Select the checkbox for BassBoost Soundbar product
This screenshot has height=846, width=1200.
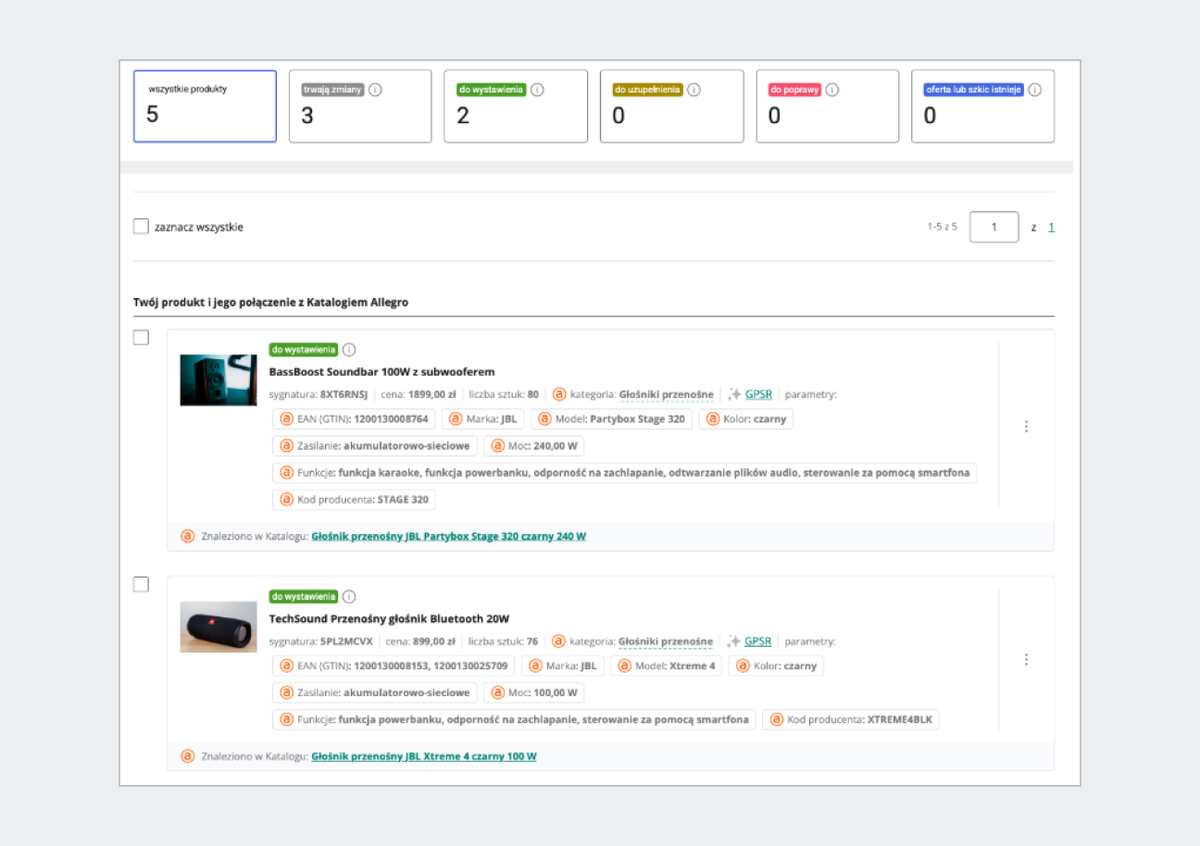141,337
